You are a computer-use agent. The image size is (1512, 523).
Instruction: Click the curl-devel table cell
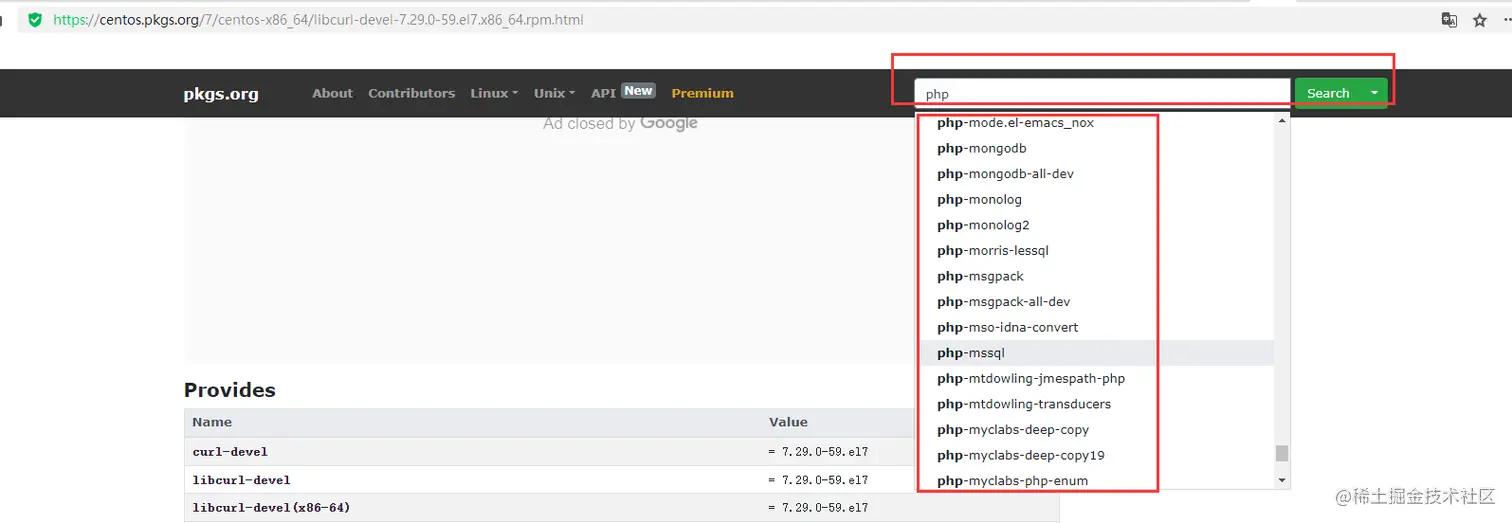tap(472, 452)
